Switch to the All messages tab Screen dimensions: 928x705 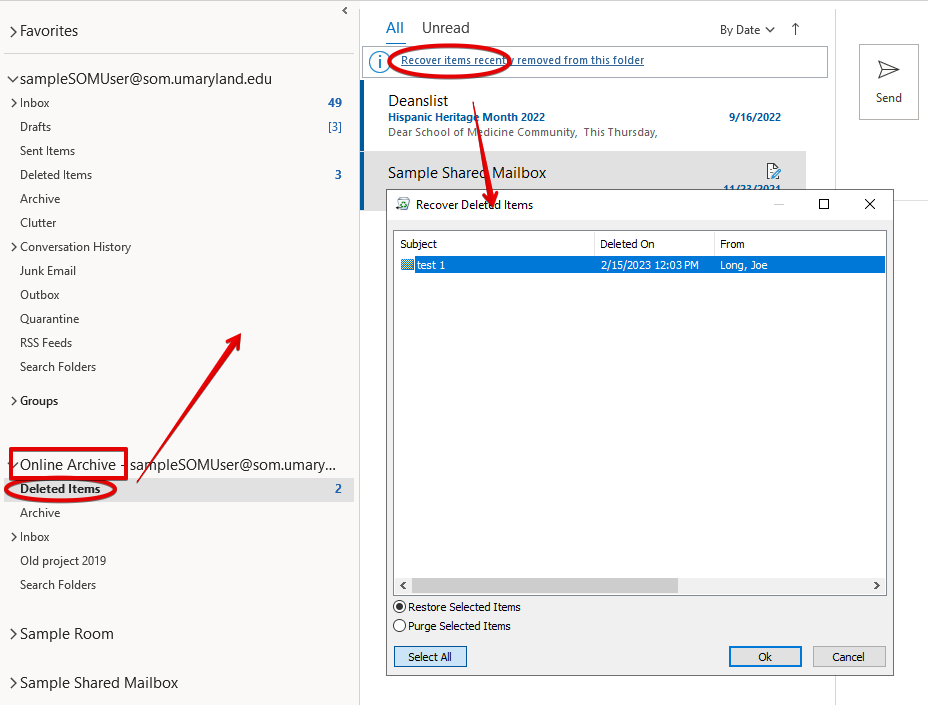coord(395,28)
